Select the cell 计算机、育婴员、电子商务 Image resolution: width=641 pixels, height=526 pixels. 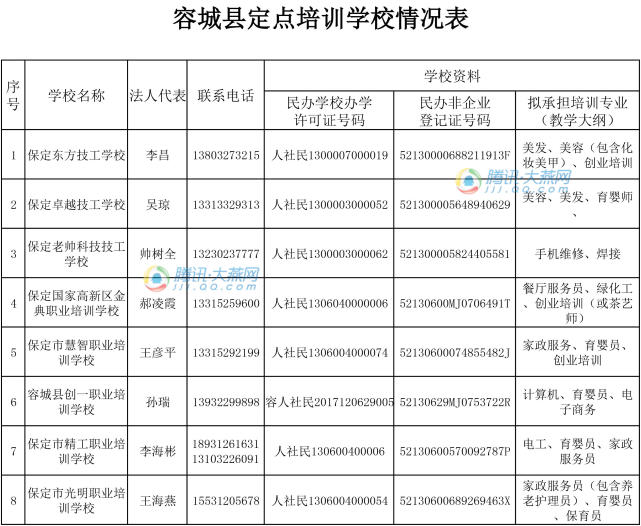(x=578, y=402)
